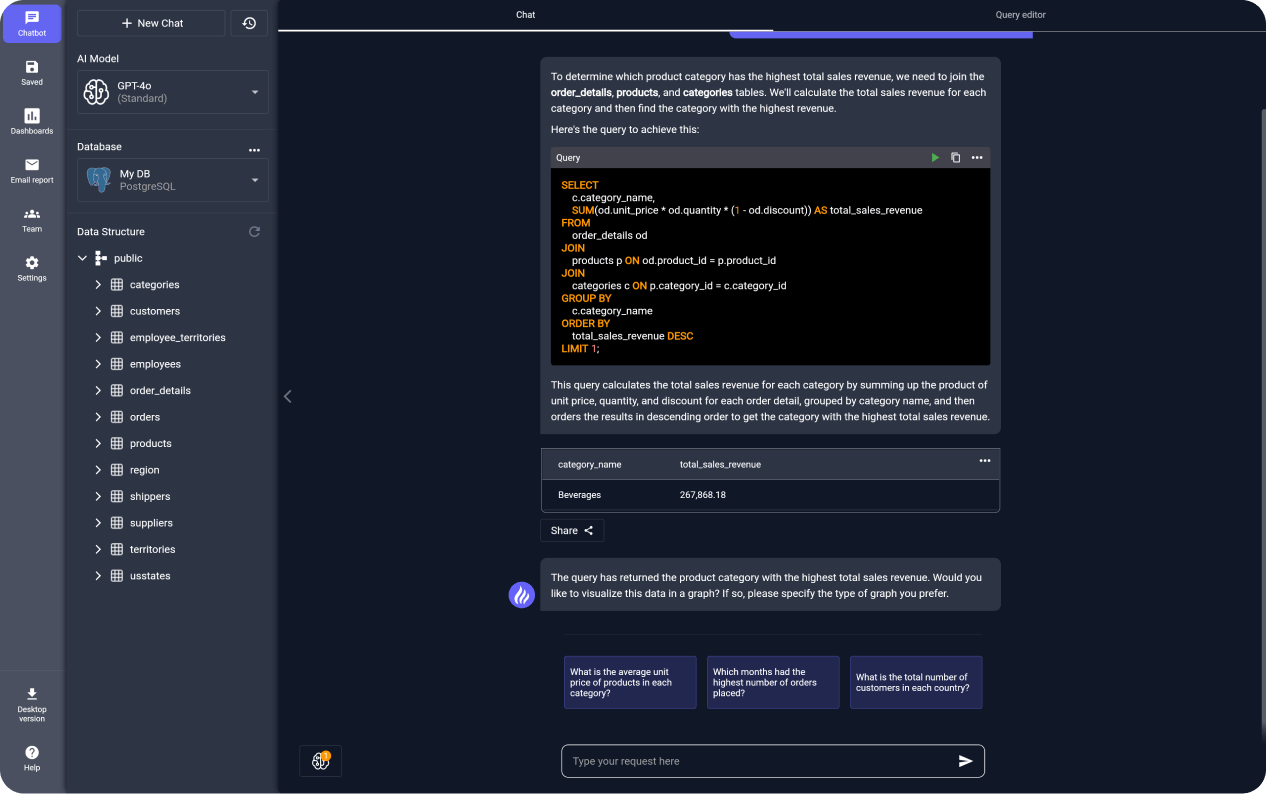
Task: Collapse the left panel with arrow handle
Action: pyautogui.click(x=288, y=396)
